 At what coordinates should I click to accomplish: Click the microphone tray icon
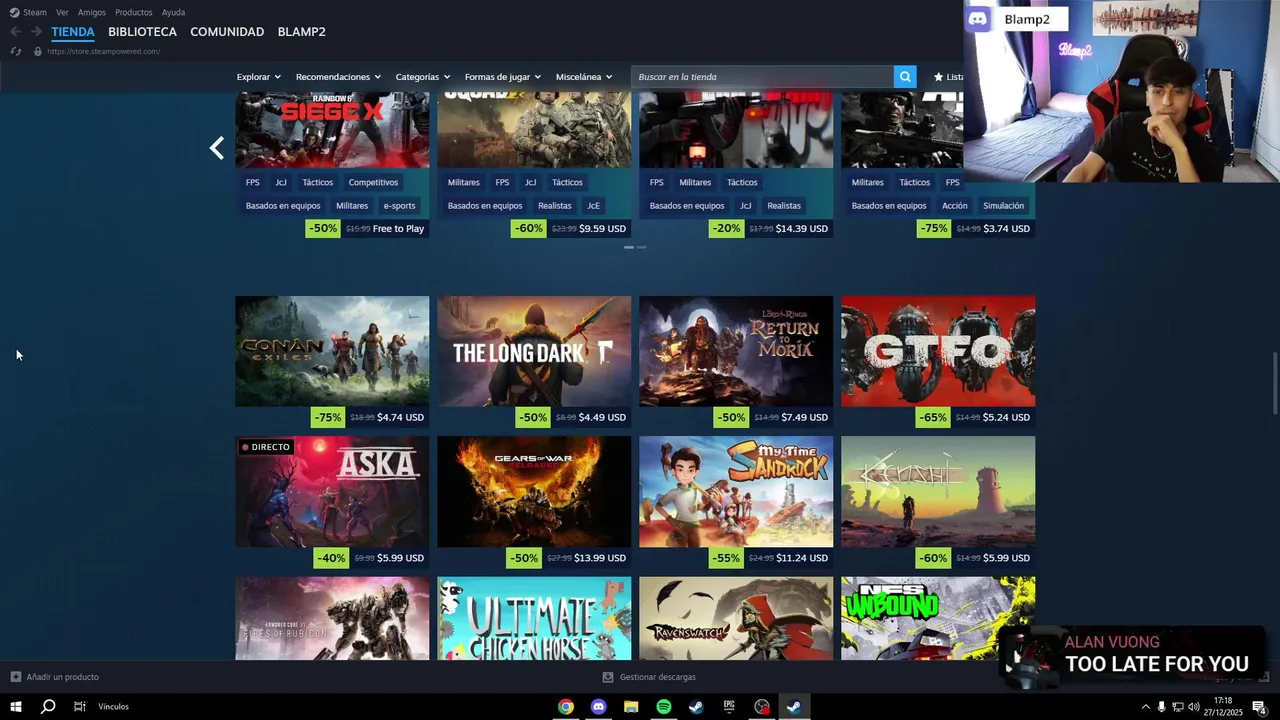1161,707
